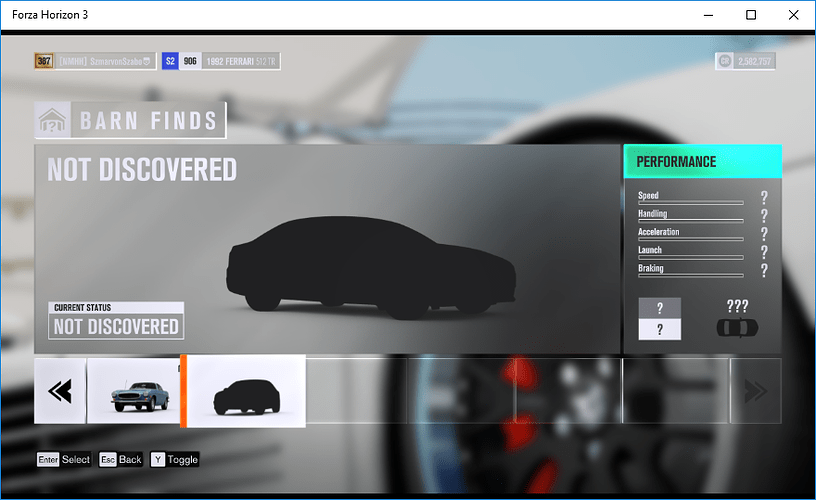Click the Barn Finds garage icon
Screen dimensions: 816x500
[x=53, y=120]
